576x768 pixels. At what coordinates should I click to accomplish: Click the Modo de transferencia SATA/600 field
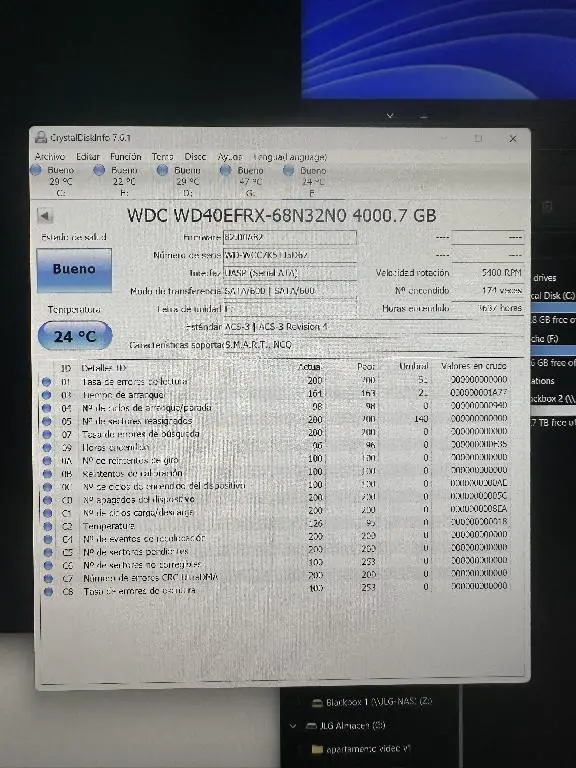tap(290, 290)
